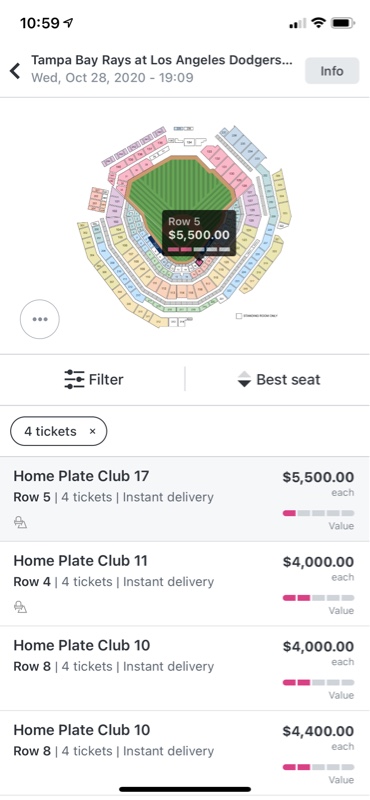Select Home Plate Club 10 $4,400.00 listing
Viewport: 370px width, 800px height.
point(185,754)
